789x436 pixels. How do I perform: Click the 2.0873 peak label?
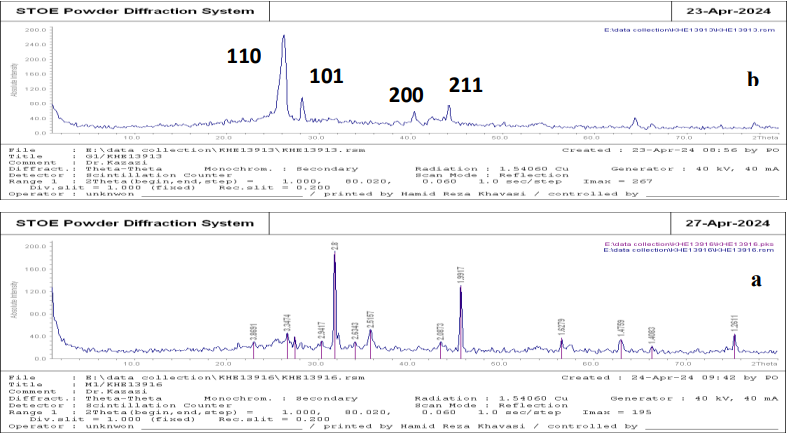point(440,333)
